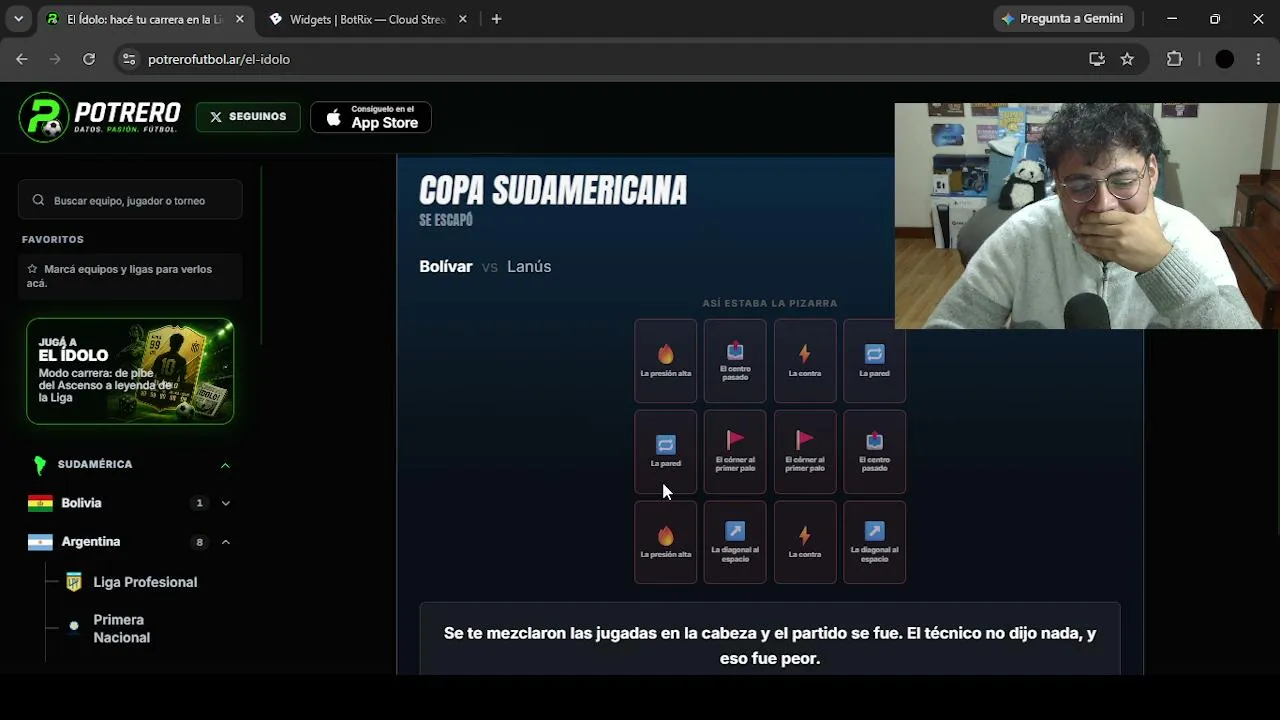Select the first-row El centro pasado card

click(x=735, y=361)
